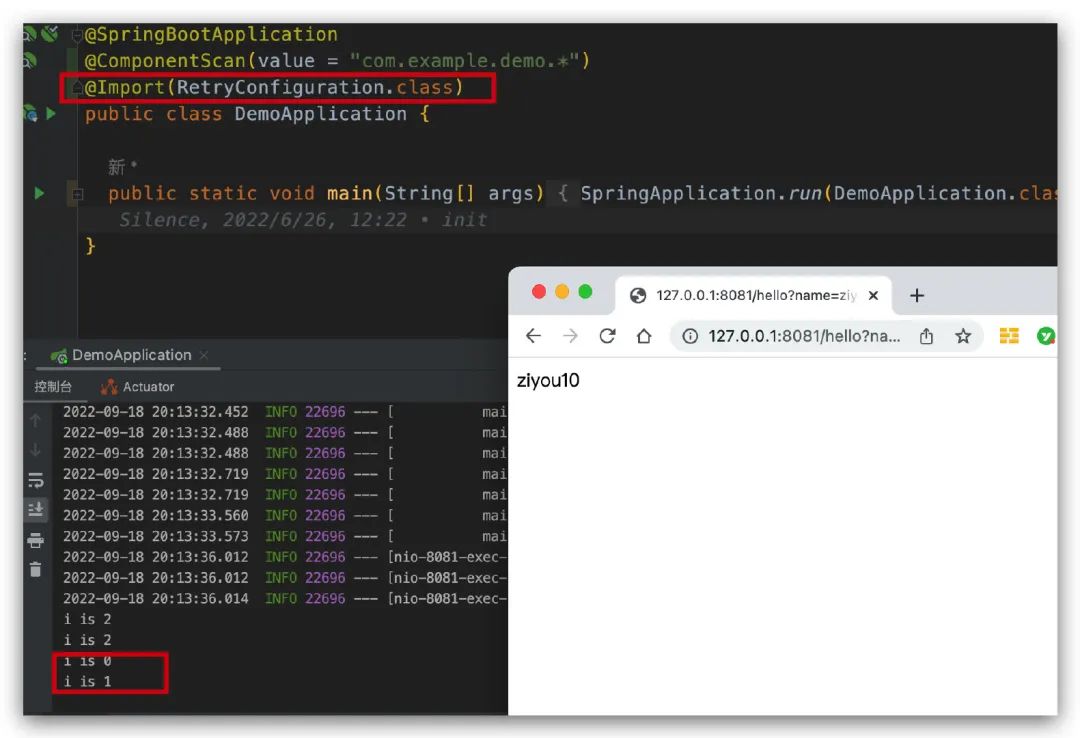Run DemoApplication via the class-line green arrow
Viewport: 1080px width, 738px height.
pos(50,113)
